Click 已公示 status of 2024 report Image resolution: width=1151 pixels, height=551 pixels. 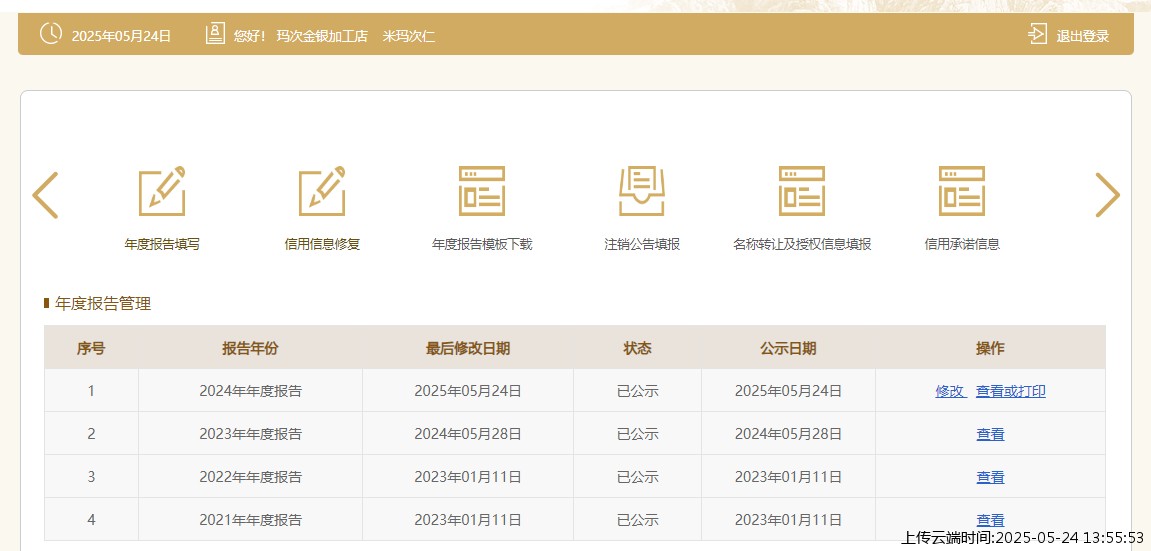637,391
